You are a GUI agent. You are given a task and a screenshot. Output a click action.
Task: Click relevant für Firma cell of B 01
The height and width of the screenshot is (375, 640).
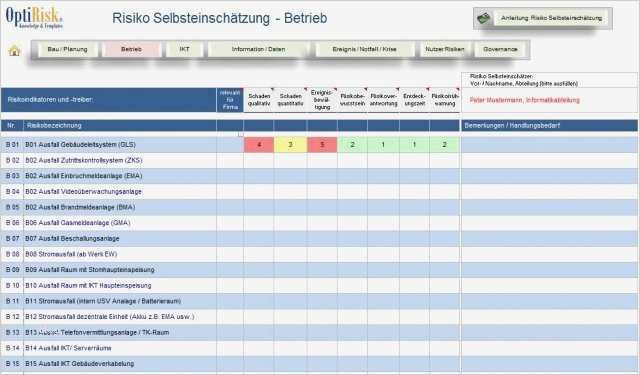tap(230, 145)
